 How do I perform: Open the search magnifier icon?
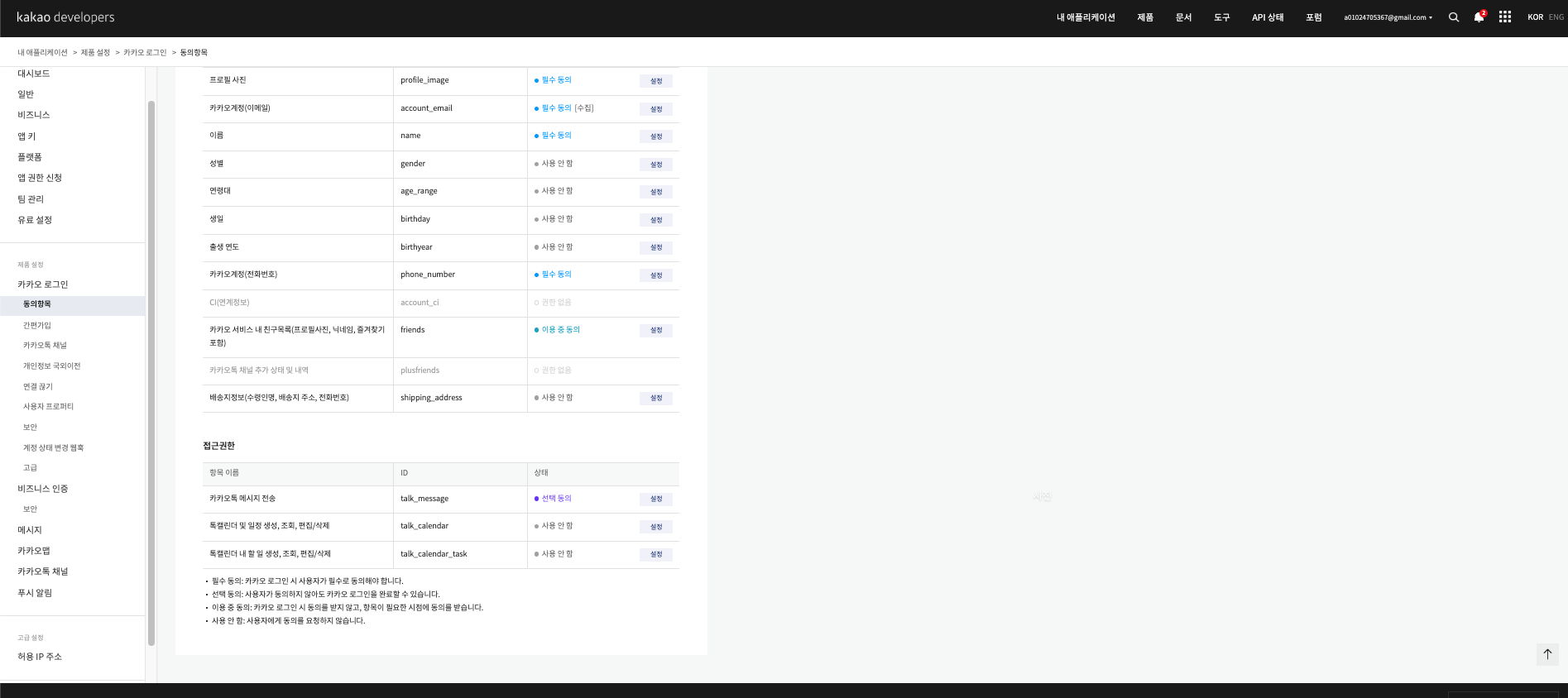coord(1453,17)
